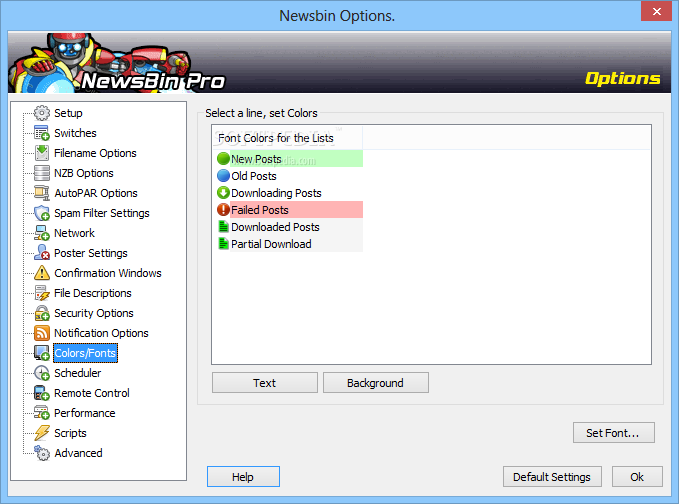Select AutoPAR Options in the tree
This screenshot has height=504, width=679.
pos(96,193)
